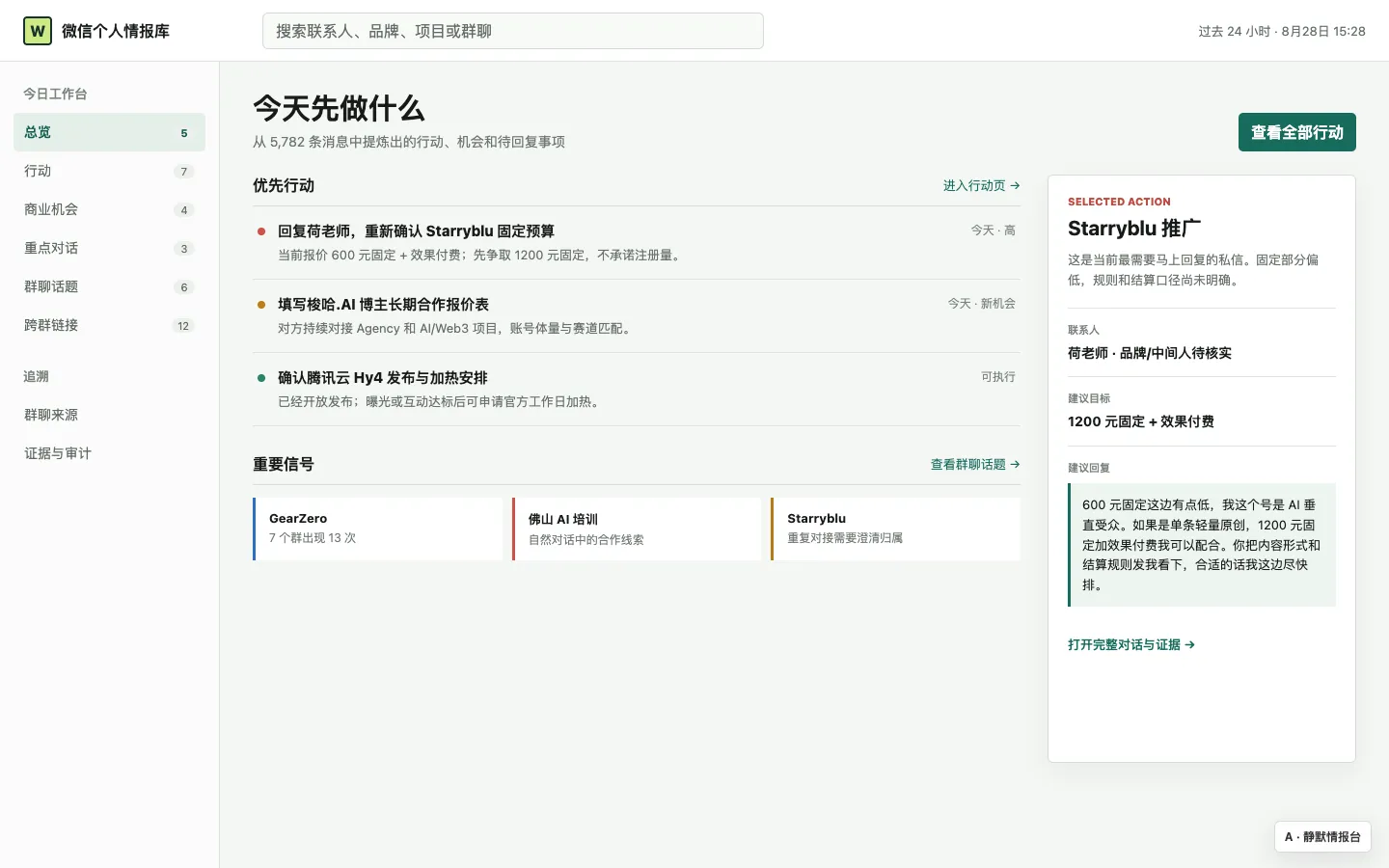Click the green W app logo
This screenshot has width=1389, height=868.
38,31
